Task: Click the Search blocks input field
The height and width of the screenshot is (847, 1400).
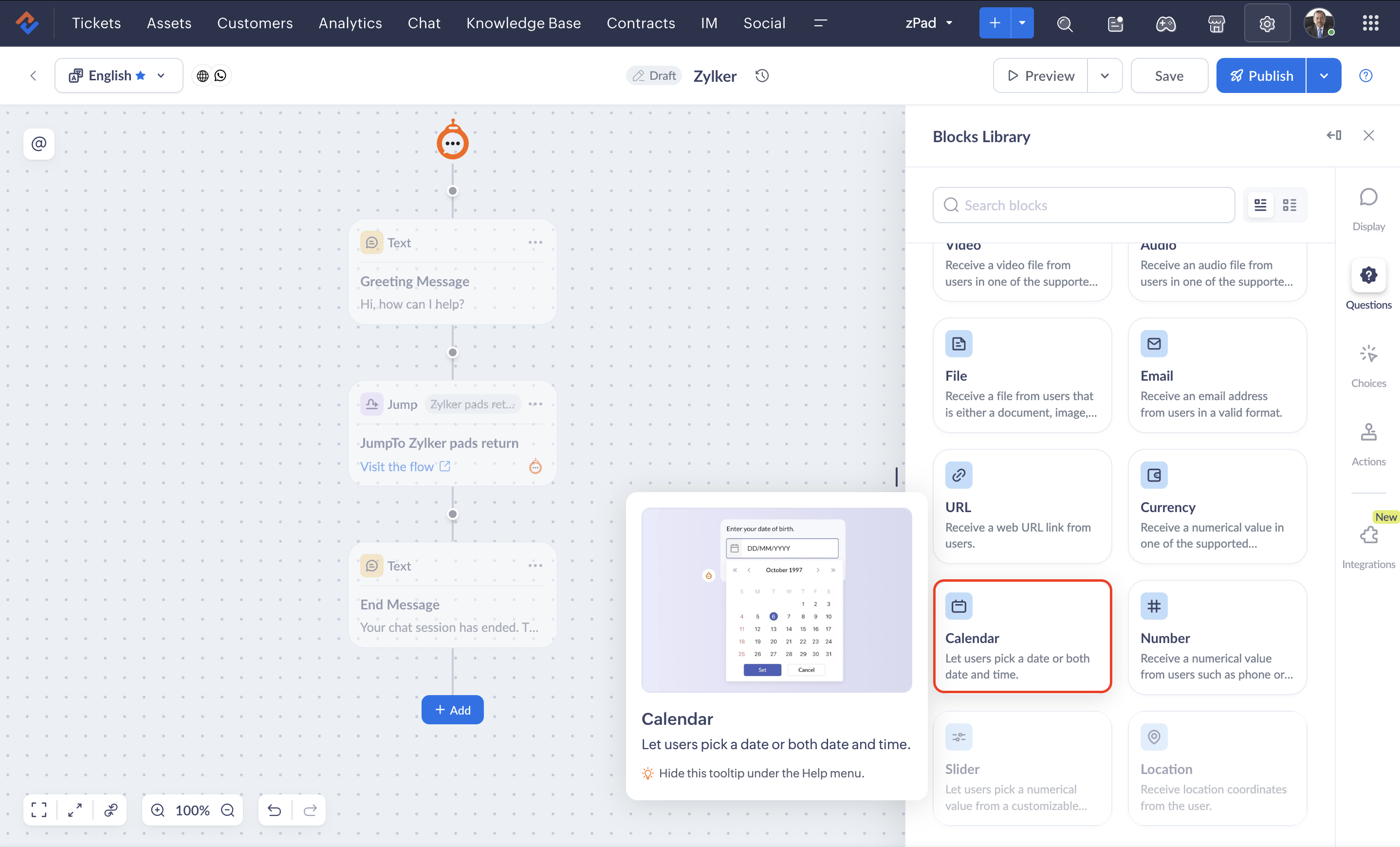Action: pyautogui.click(x=1083, y=205)
